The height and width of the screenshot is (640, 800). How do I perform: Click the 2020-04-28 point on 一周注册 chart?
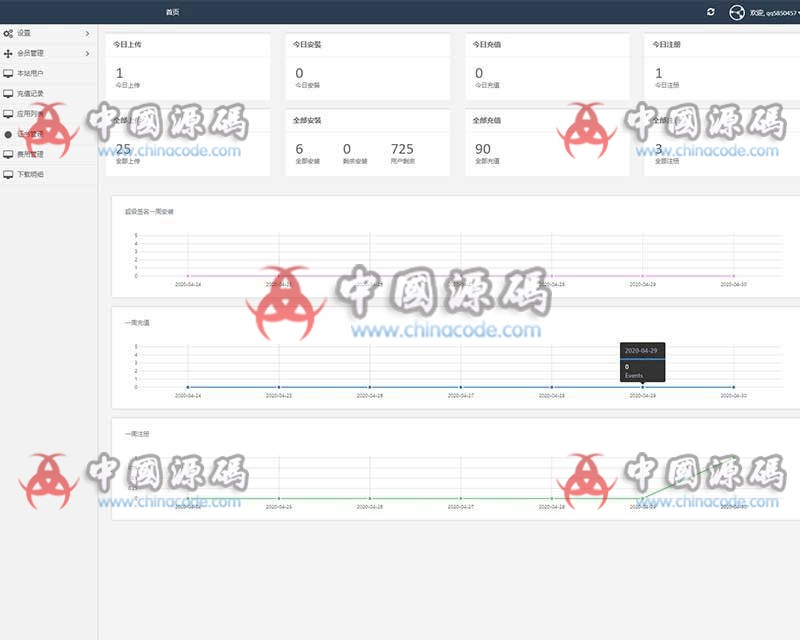coord(552,498)
